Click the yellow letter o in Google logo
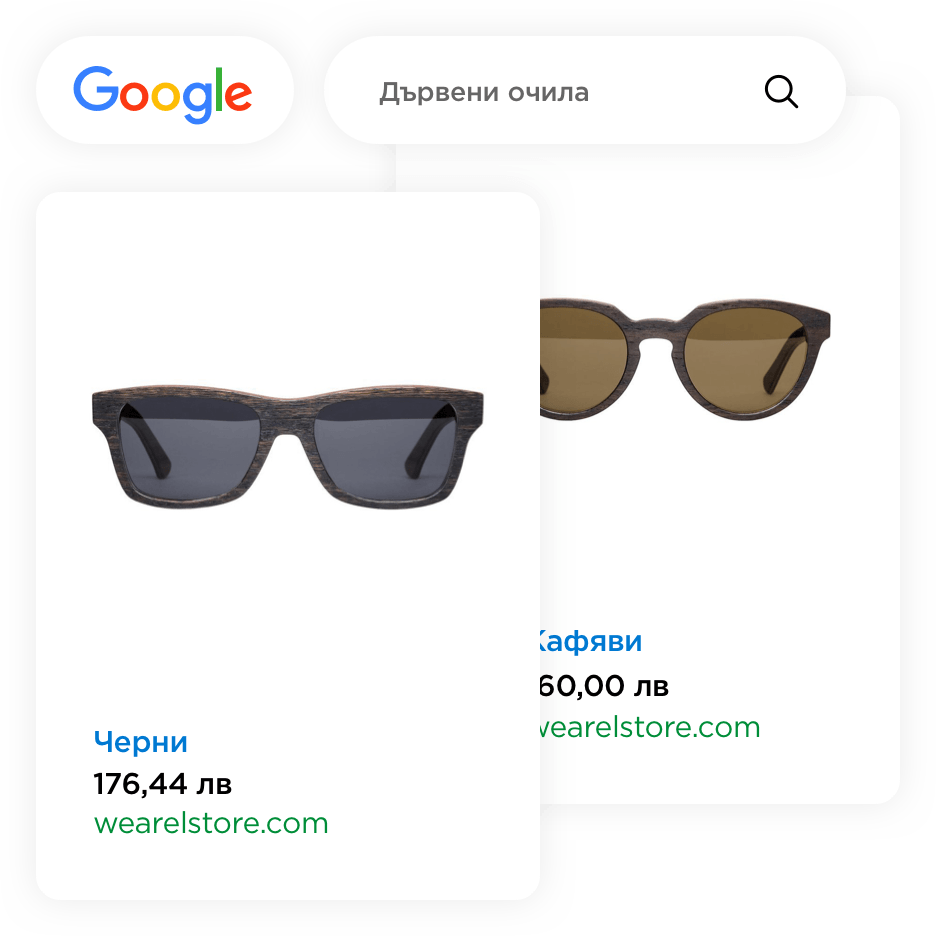This screenshot has height=936, width=936. (165, 96)
